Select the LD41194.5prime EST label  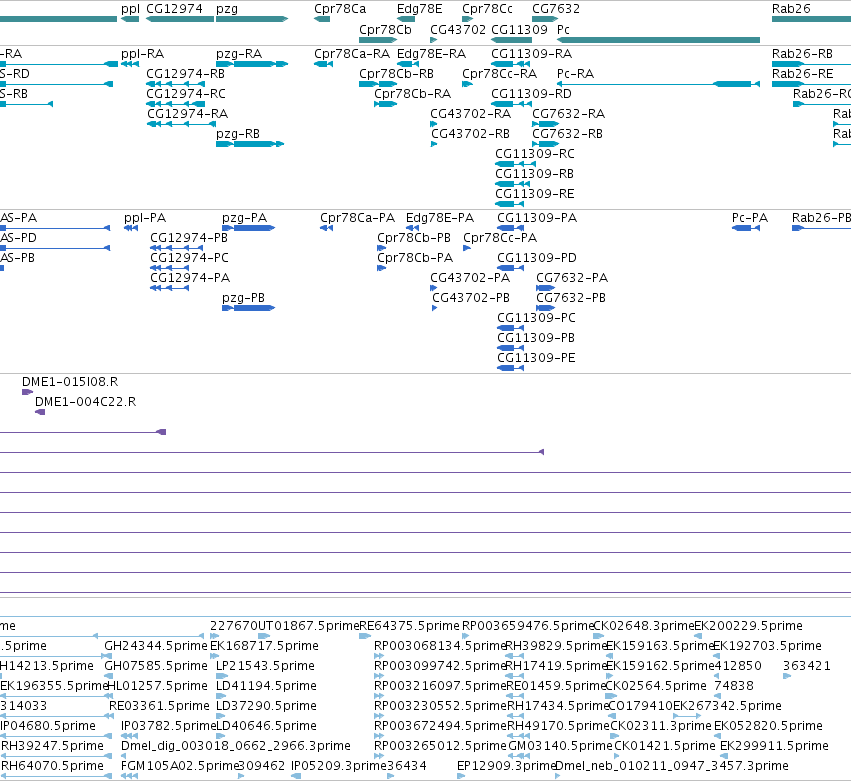coord(266,687)
